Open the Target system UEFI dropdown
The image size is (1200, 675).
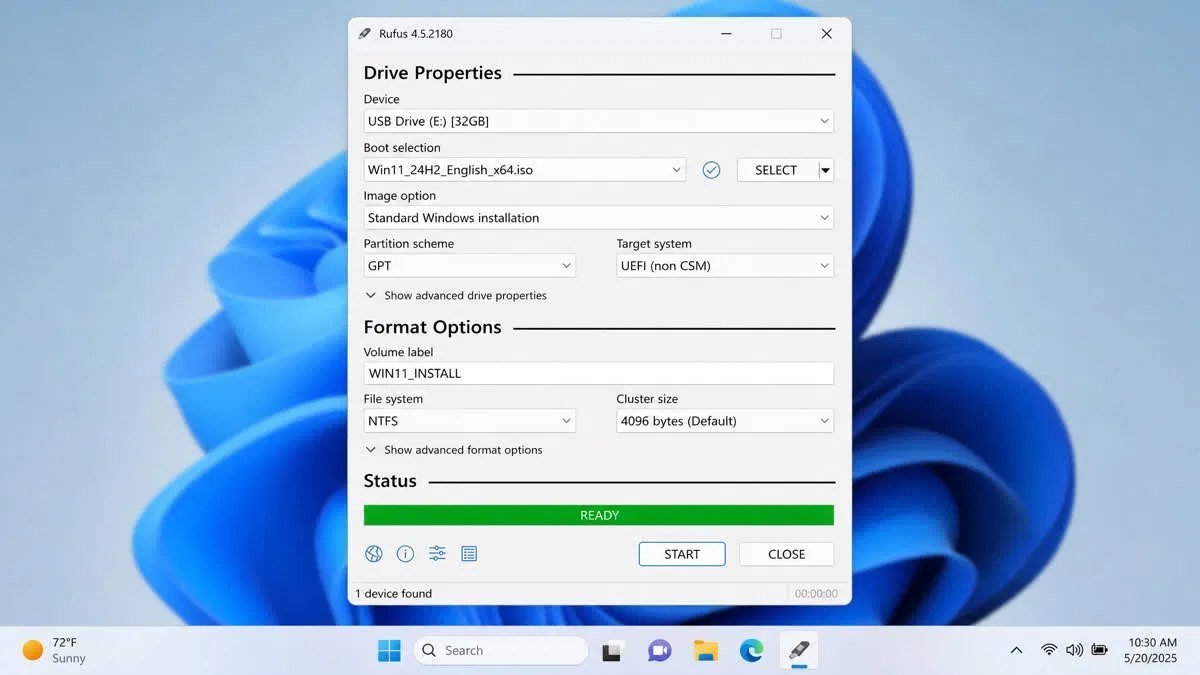(725, 266)
